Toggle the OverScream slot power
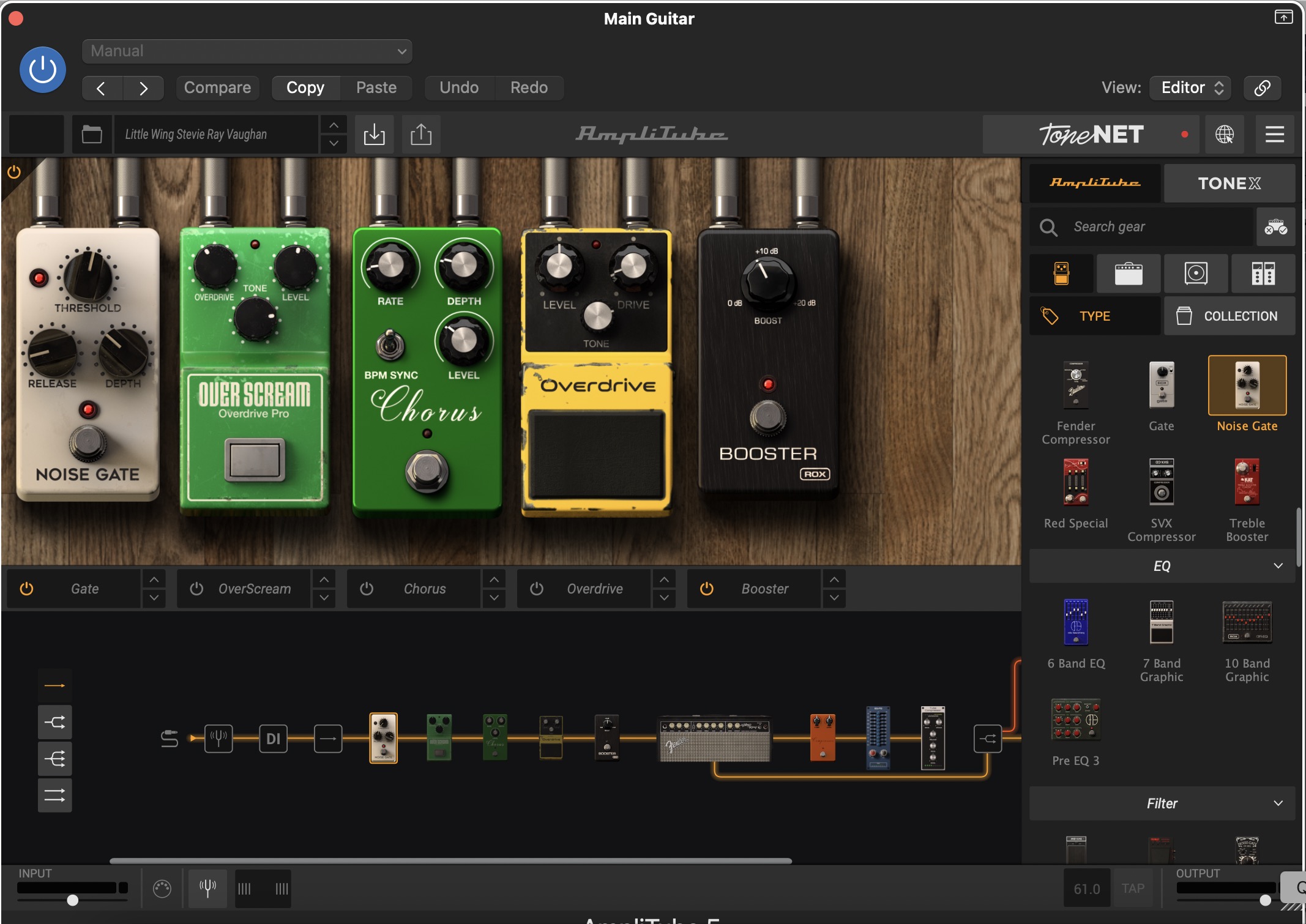 pos(196,589)
